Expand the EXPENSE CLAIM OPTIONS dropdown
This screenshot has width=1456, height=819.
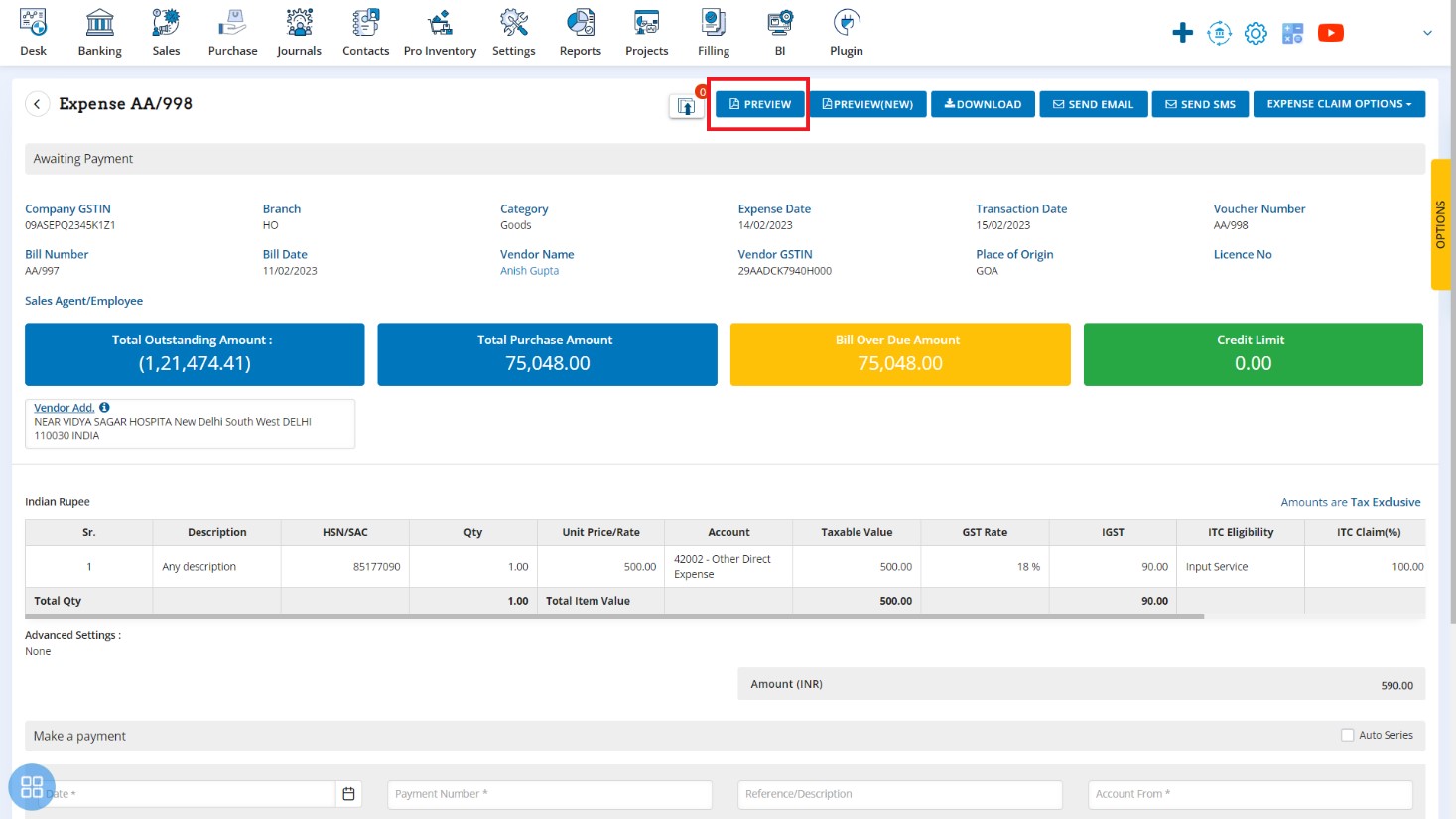[1339, 104]
